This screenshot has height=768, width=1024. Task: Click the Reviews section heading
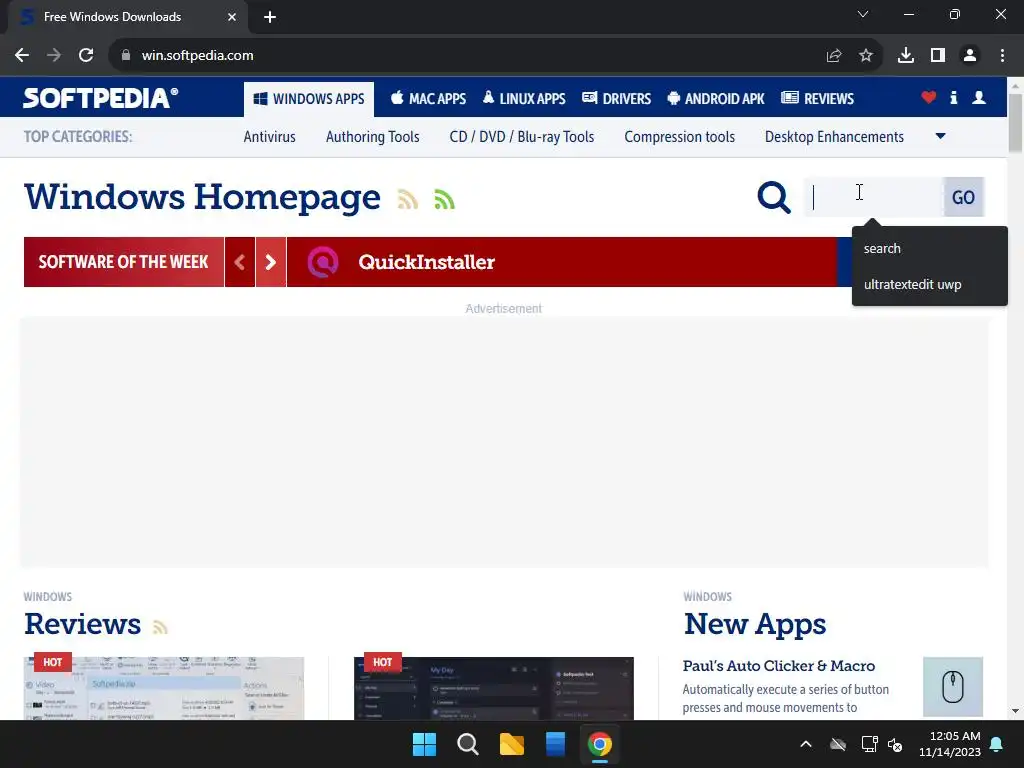82,624
